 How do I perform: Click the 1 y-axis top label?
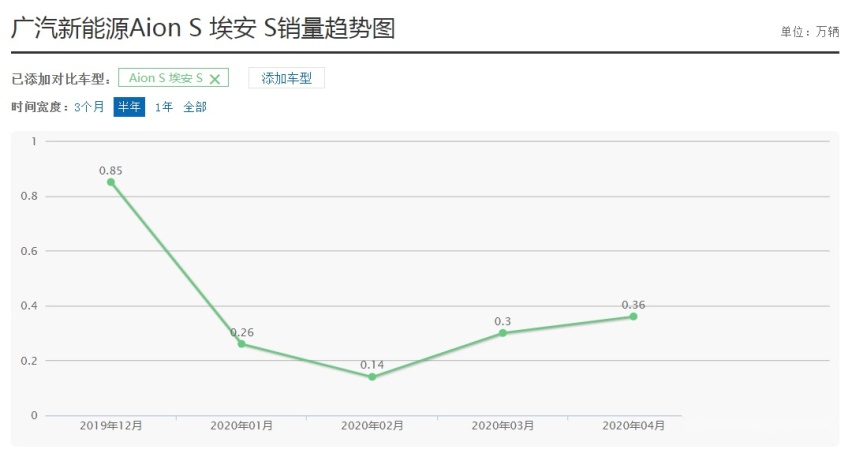[x=34, y=141]
